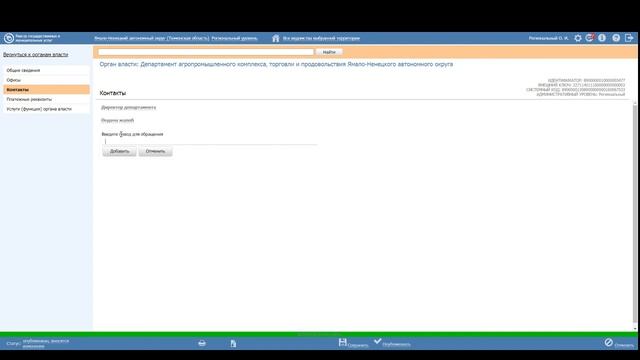
Task: Click the registry logo icon in header
Action: [9, 38]
